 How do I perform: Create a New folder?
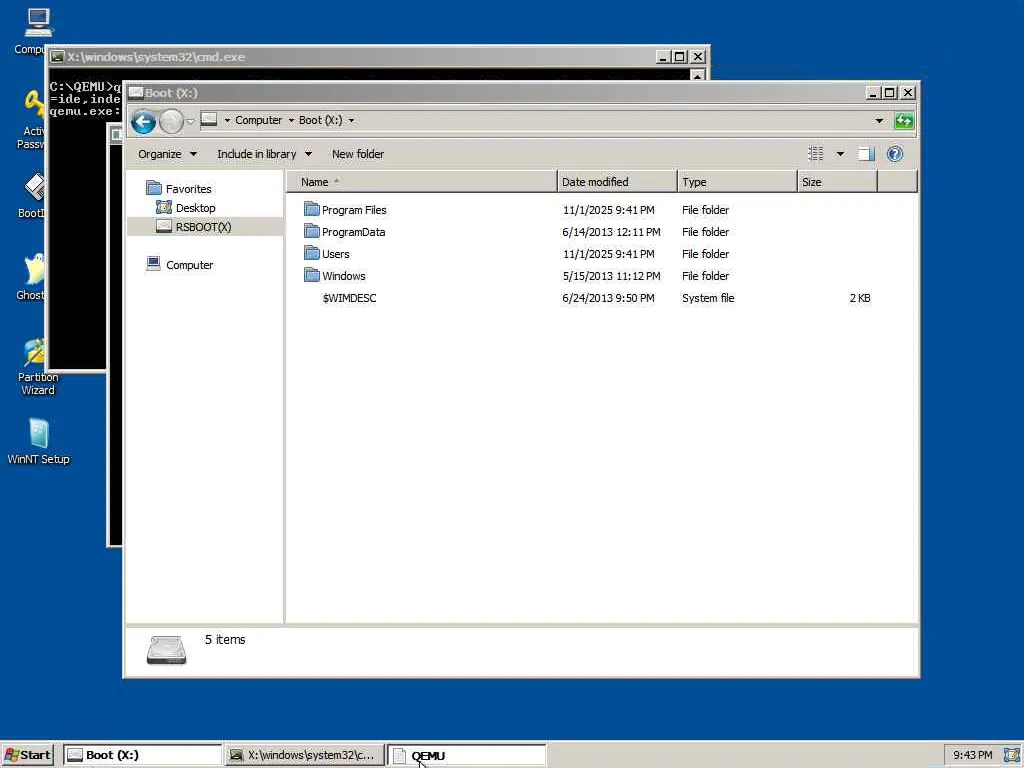tap(358, 154)
